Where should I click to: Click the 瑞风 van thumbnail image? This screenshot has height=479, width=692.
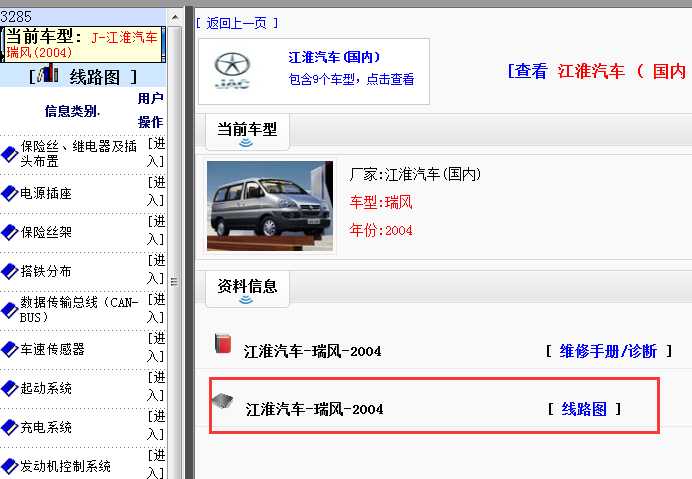point(270,206)
